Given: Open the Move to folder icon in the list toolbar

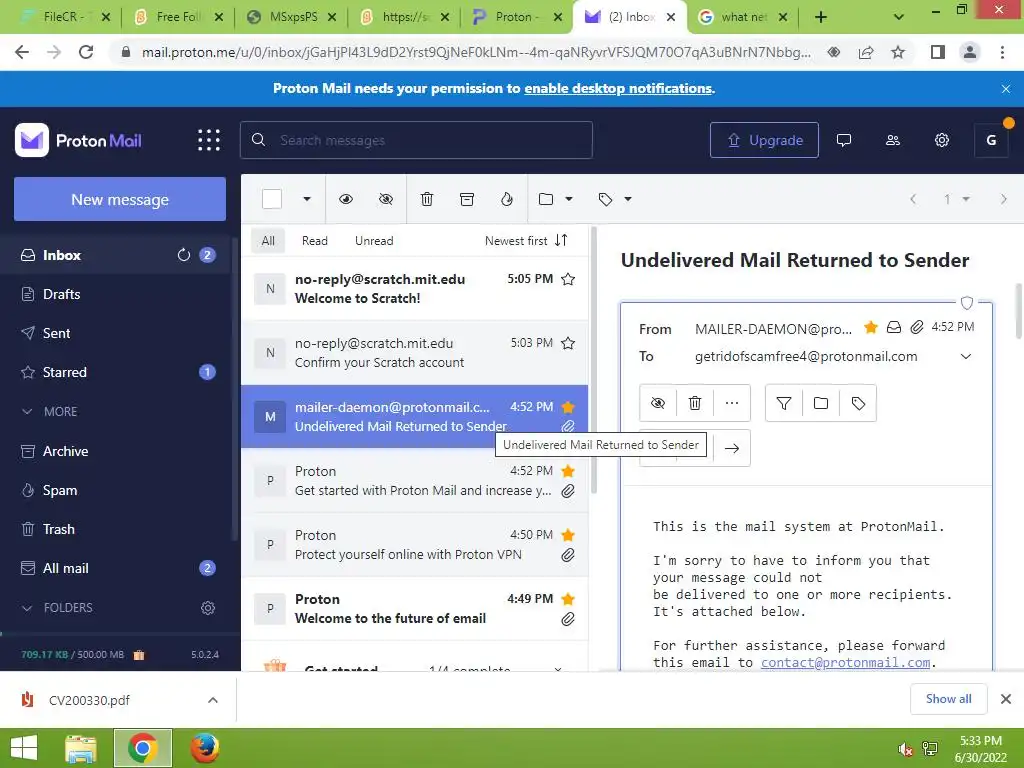Looking at the screenshot, I should (x=546, y=199).
